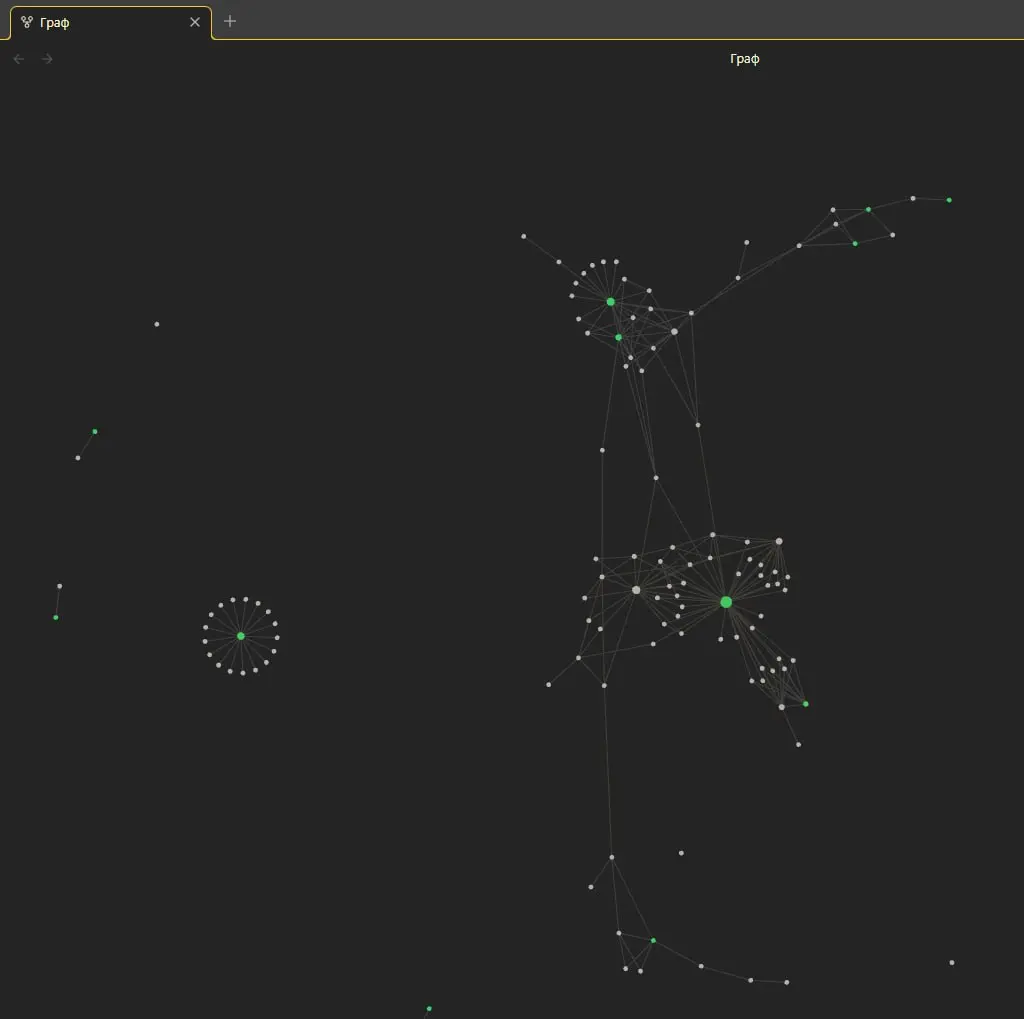
Task: Select the larger green node in the upper cluster
Action: 611,301
